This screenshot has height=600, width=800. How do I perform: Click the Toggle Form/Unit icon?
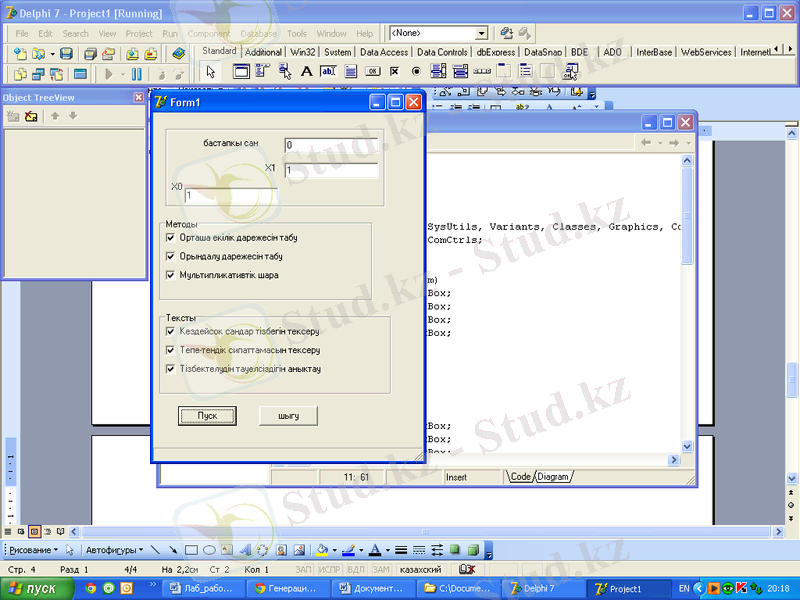point(56,74)
